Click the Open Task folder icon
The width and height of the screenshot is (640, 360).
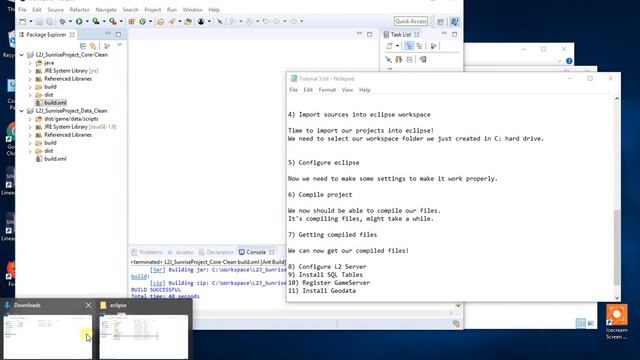(188, 21)
